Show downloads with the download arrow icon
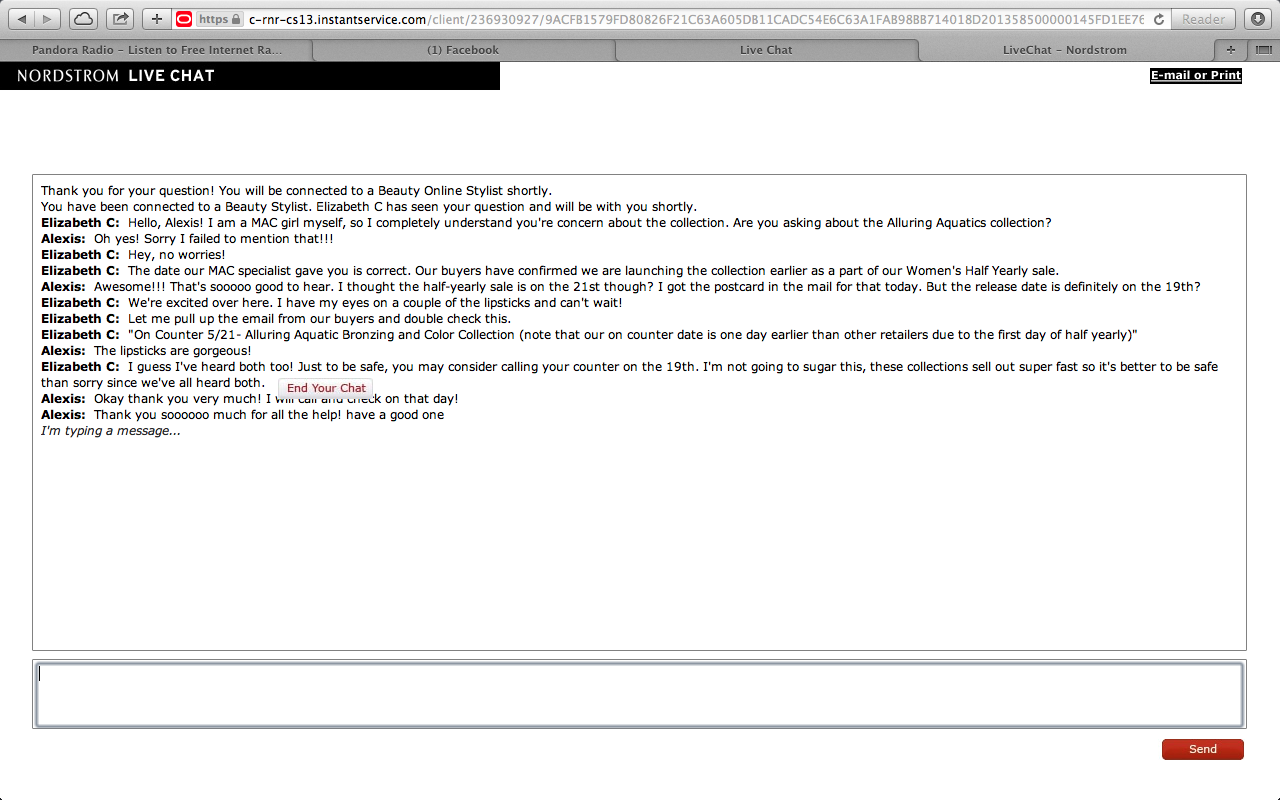The height and width of the screenshot is (800, 1280). pyautogui.click(x=1257, y=19)
